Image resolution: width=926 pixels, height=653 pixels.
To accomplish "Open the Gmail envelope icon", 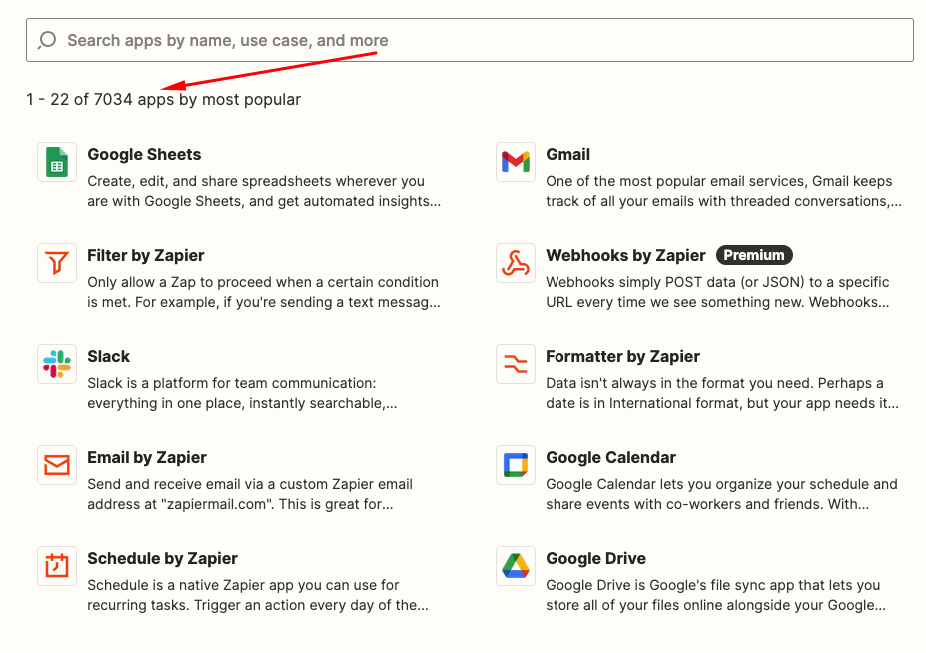I will pyautogui.click(x=516, y=163).
